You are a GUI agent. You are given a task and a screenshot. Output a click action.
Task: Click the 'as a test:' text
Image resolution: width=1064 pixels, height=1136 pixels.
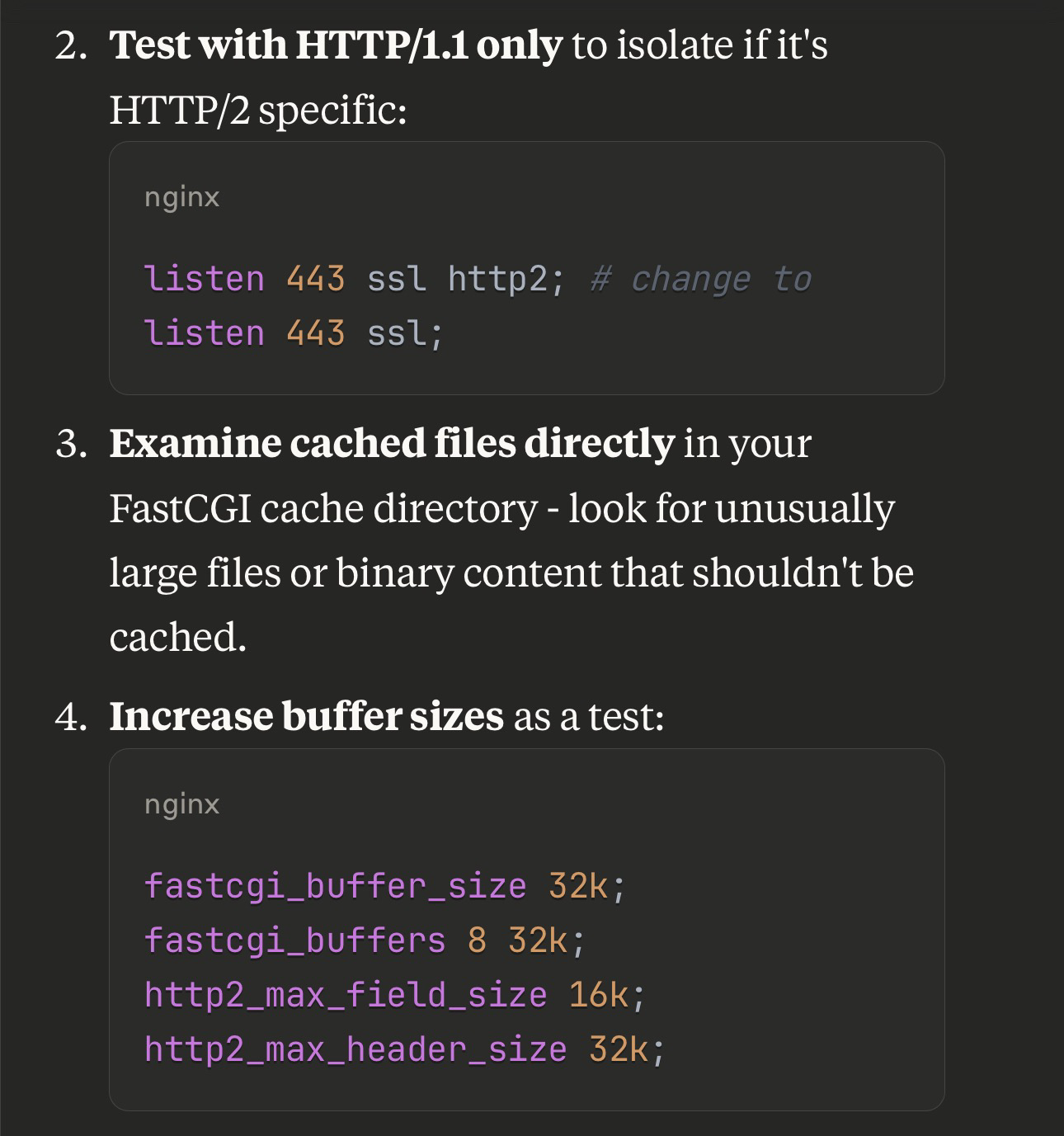(x=589, y=716)
